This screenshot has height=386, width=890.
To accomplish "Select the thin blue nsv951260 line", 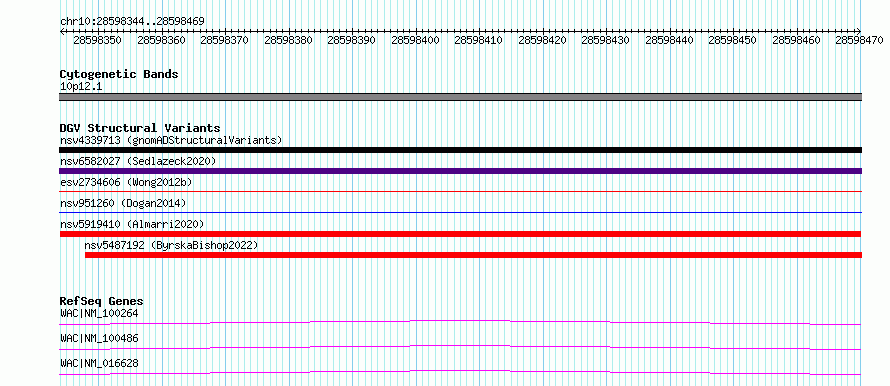I will click(461, 213).
